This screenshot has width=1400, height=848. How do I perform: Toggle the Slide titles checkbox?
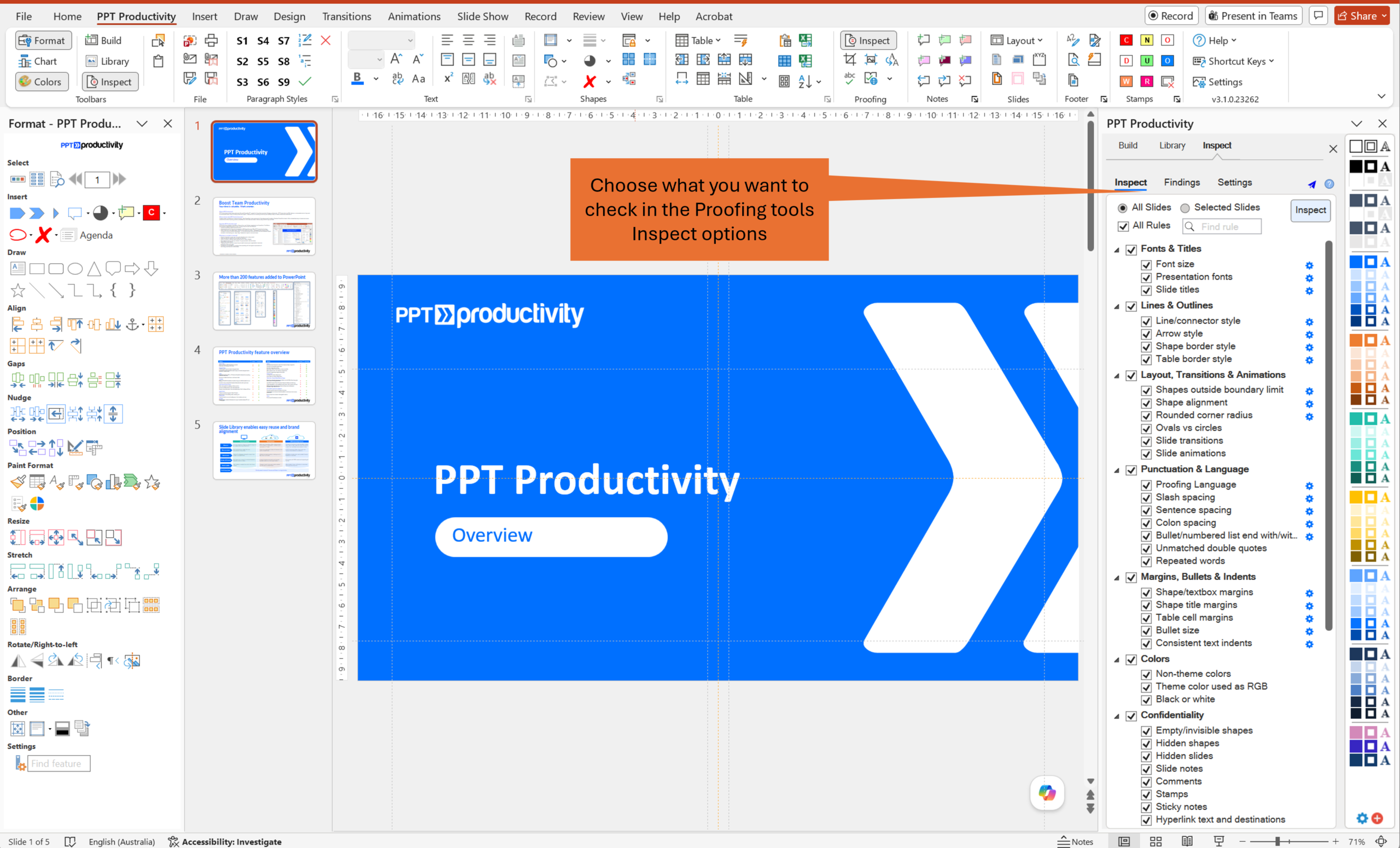point(1146,291)
